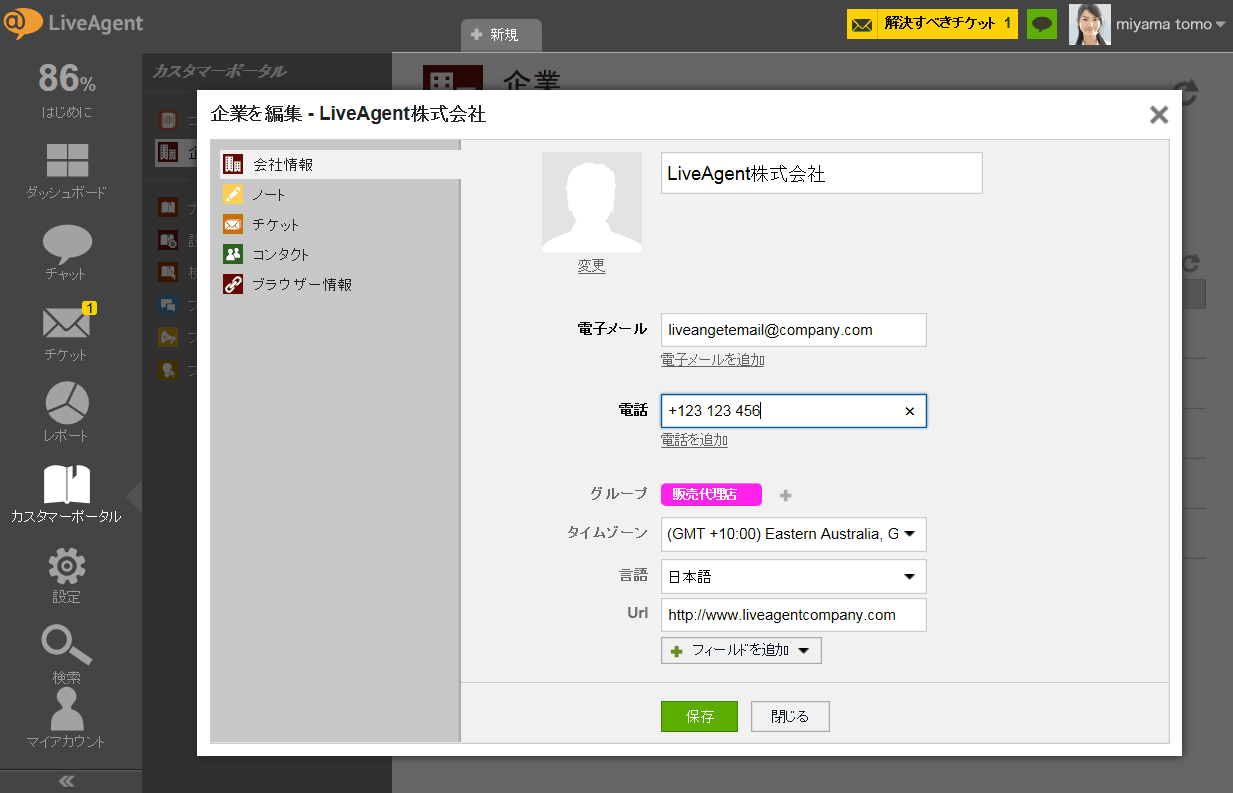The height and width of the screenshot is (793, 1233).
Task: Open the 言語 dropdown showing 日本語
Action: [794, 576]
